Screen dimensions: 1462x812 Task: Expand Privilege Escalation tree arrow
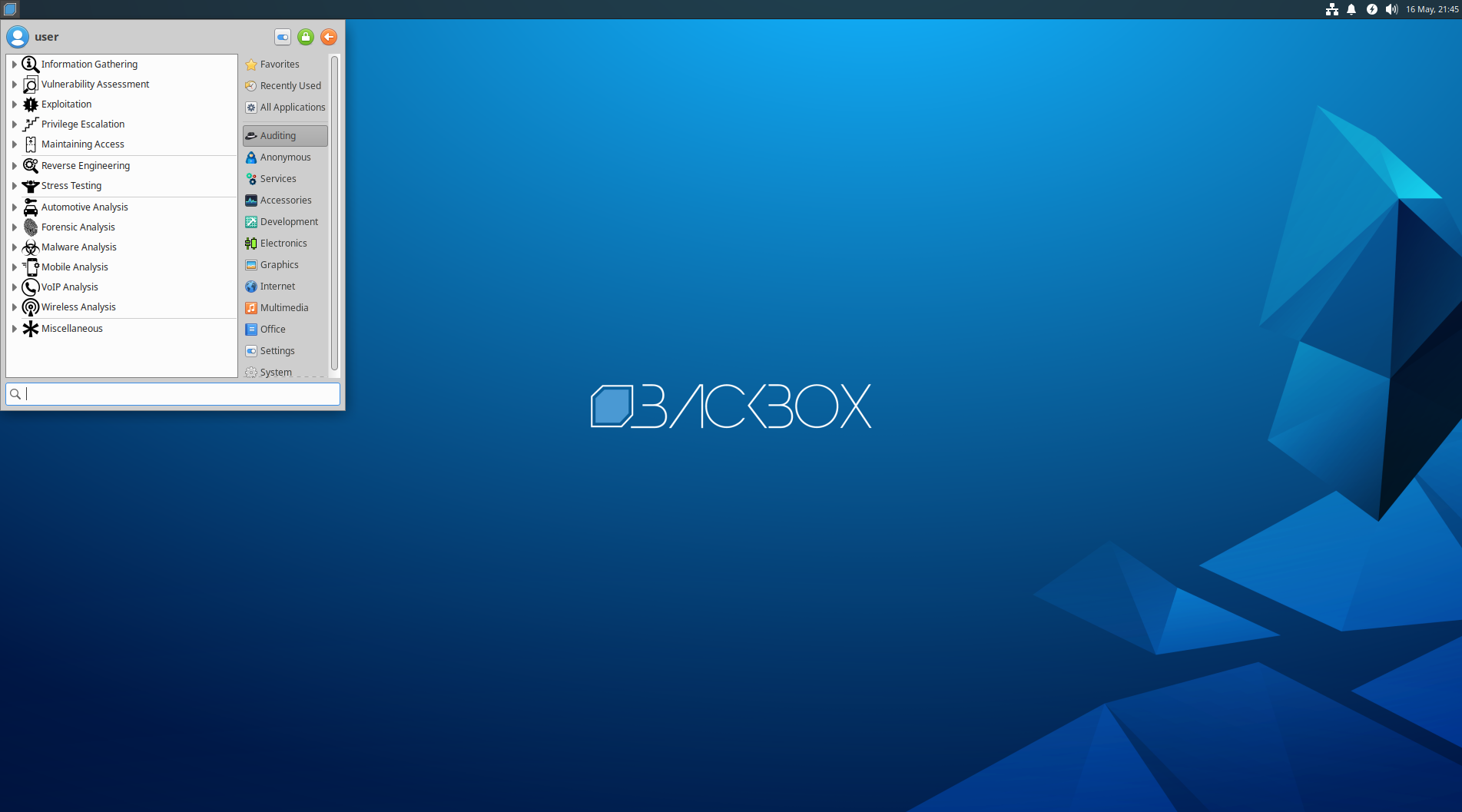[x=14, y=124]
